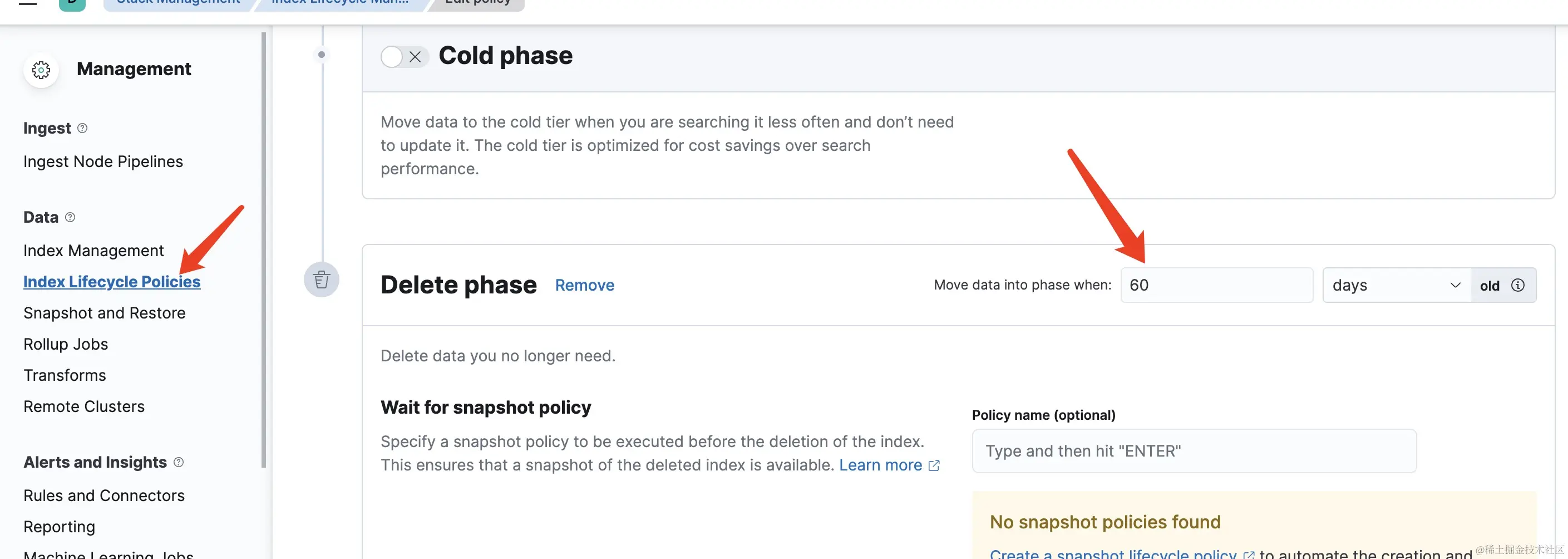The width and height of the screenshot is (1568, 559).
Task: Click the Cold phase timeline dot
Action: [x=322, y=55]
